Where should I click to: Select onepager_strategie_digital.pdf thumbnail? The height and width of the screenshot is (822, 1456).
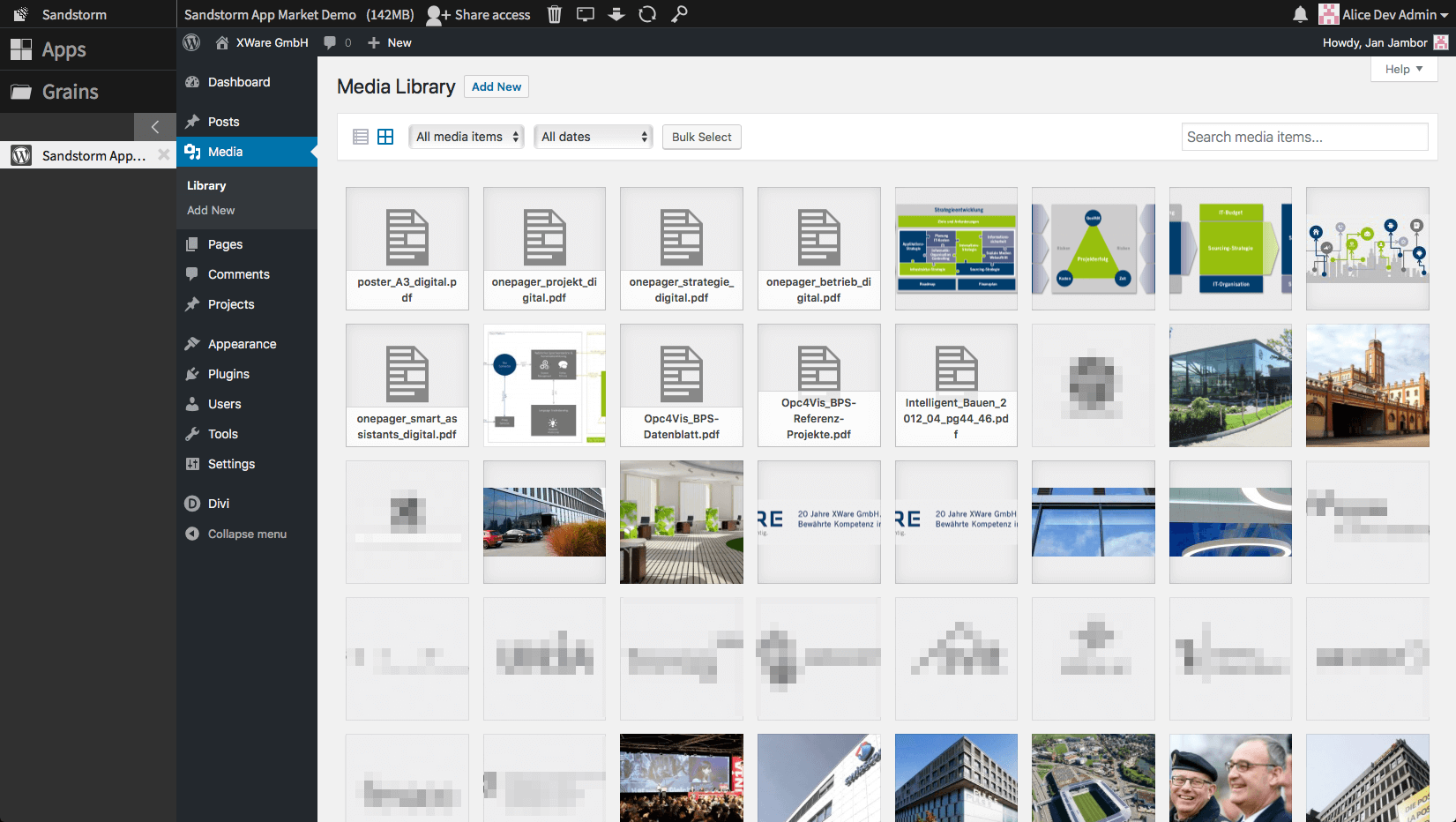pos(682,249)
